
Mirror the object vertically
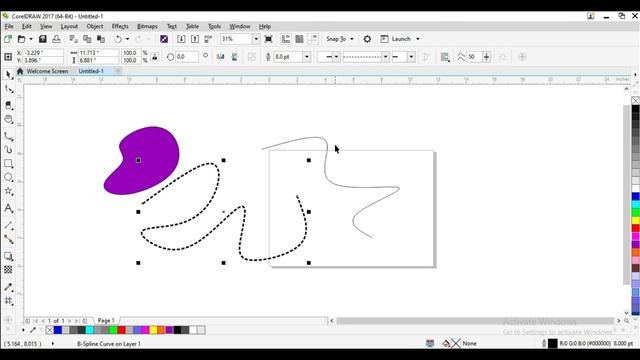[234, 57]
